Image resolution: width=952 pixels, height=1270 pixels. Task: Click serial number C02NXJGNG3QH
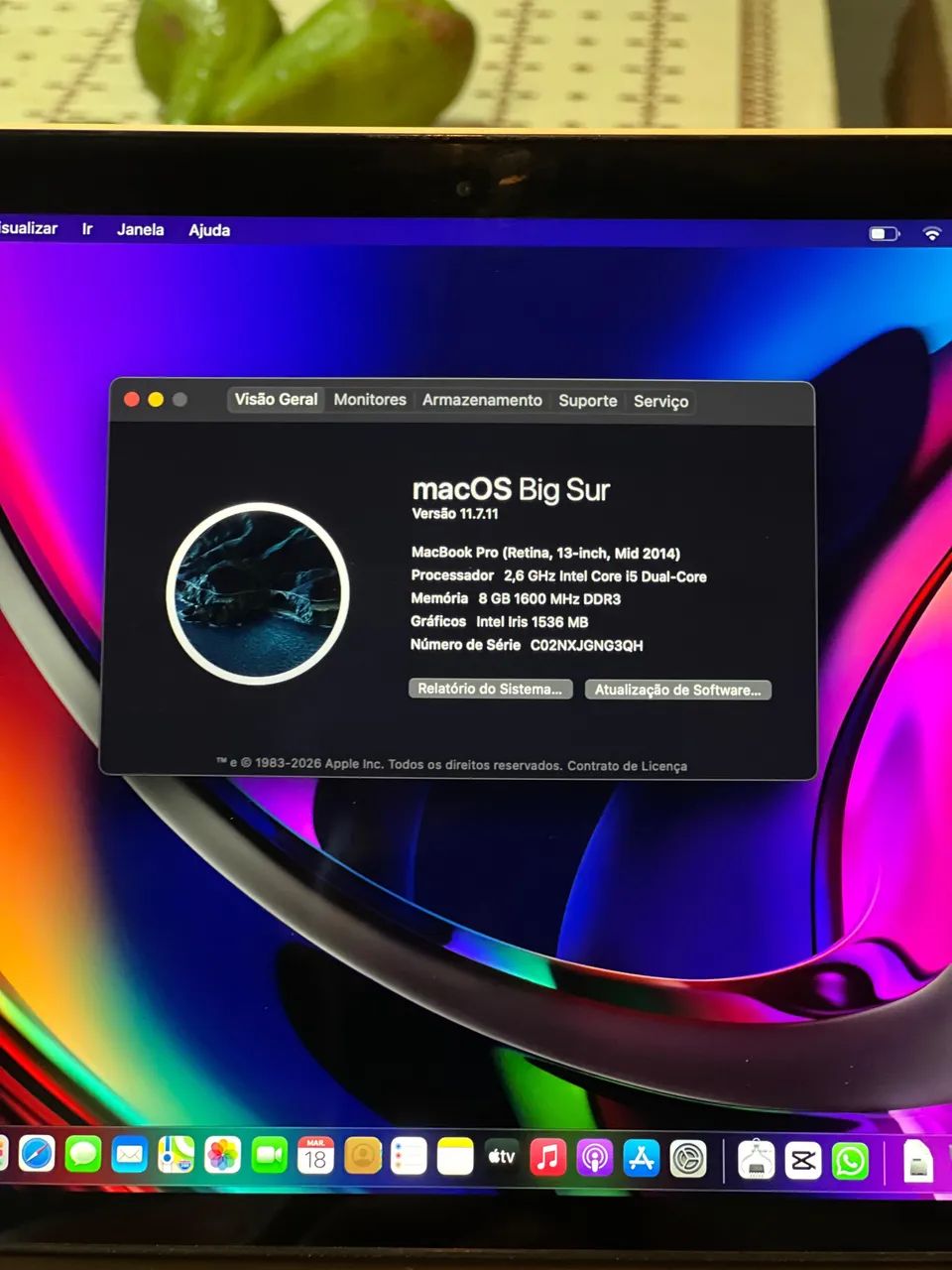[x=587, y=646]
